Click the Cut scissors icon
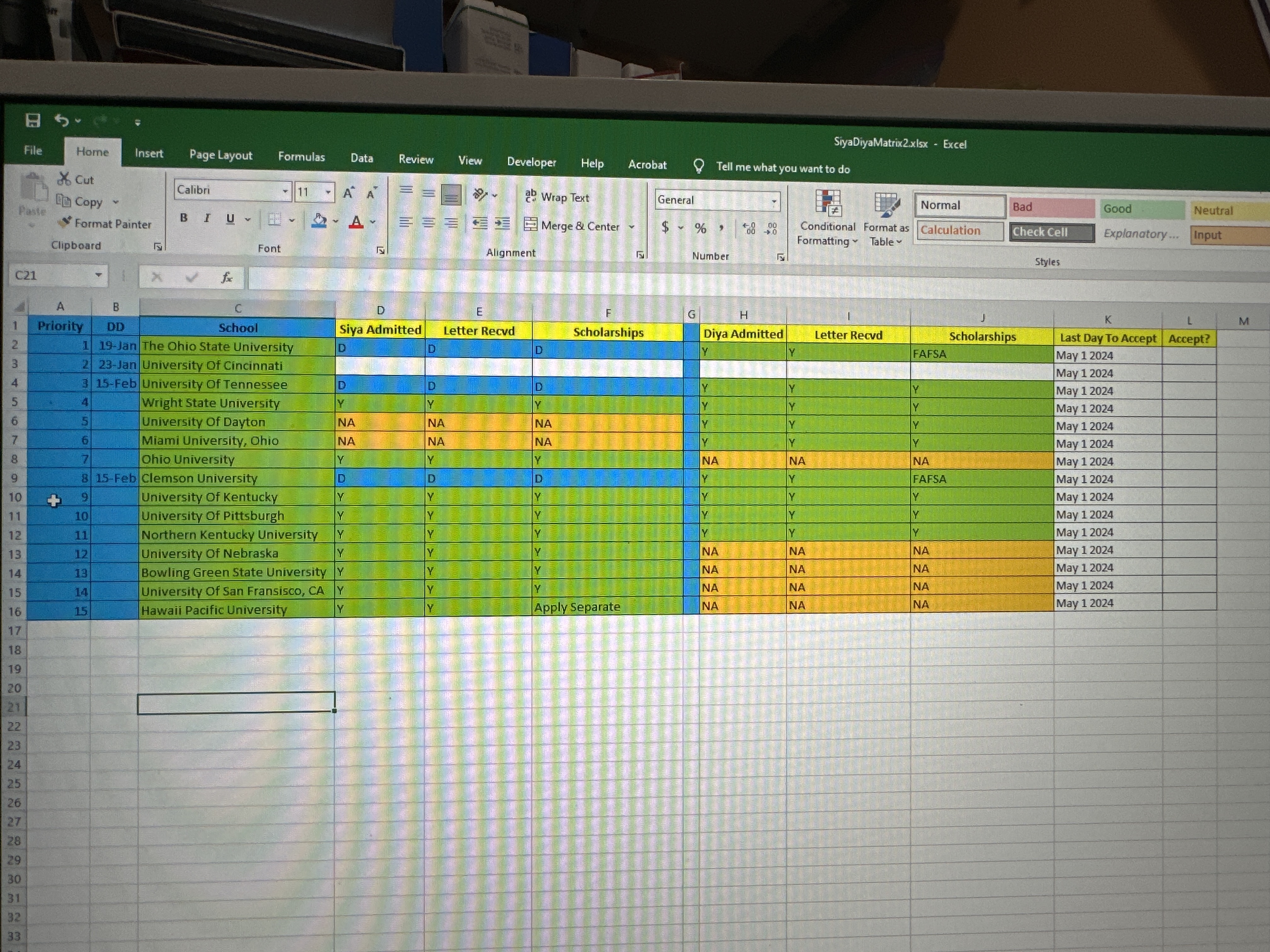This screenshot has width=1270, height=952. click(64, 179)
